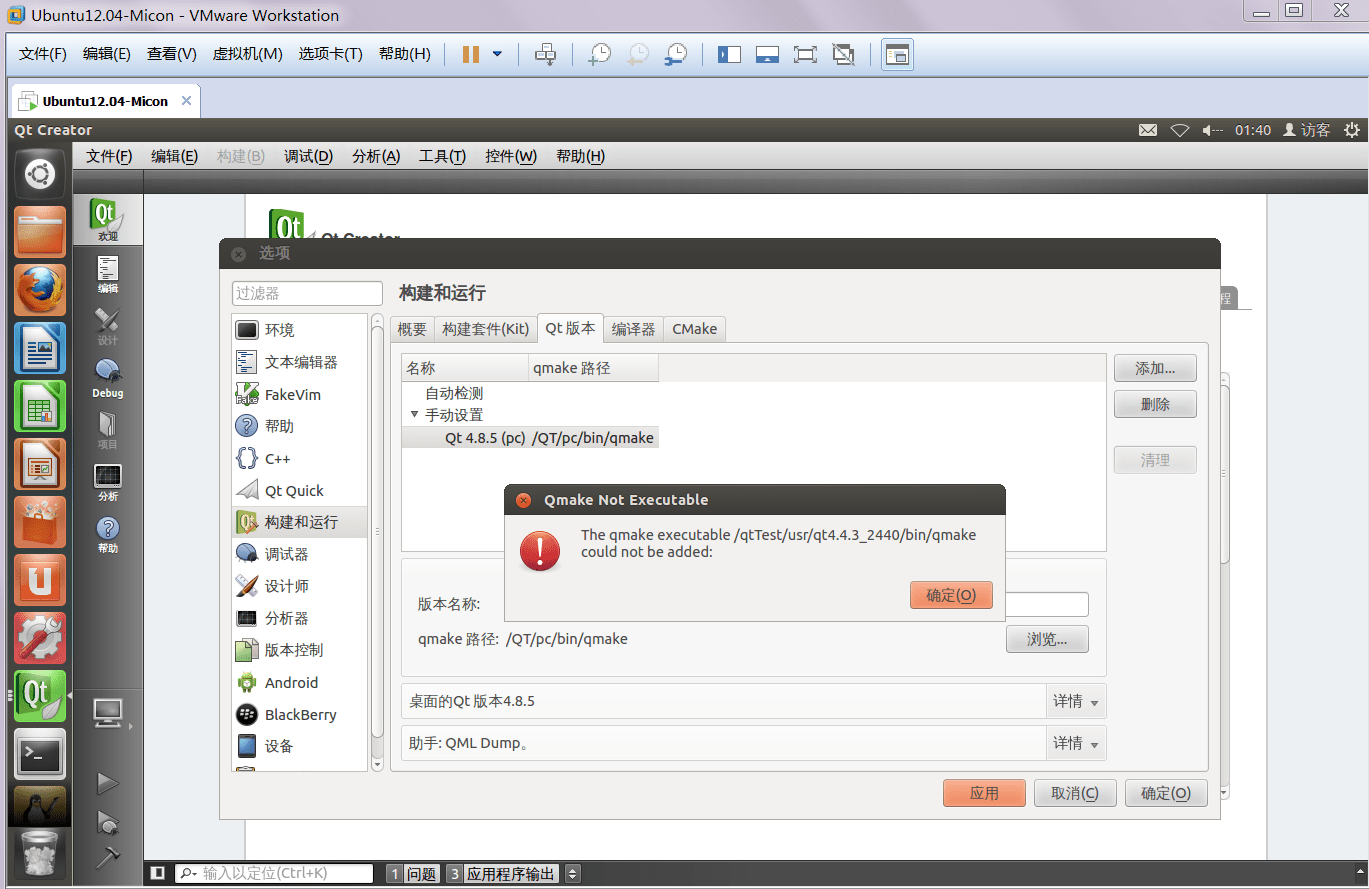This screenshot has height=889, width=1369.
Task: Select C++ options category
Action: coord(299,458)
